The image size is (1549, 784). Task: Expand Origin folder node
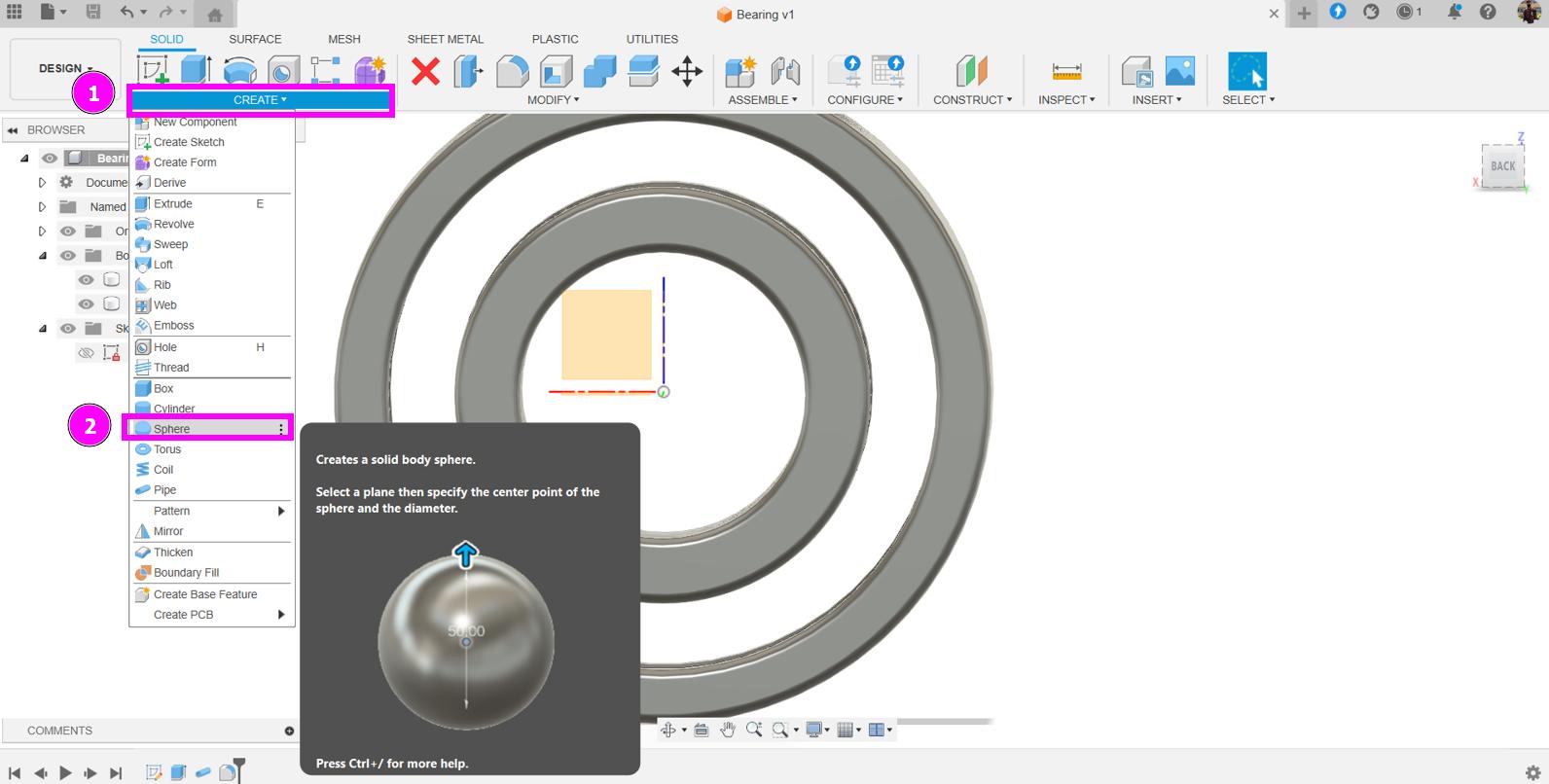42,232
